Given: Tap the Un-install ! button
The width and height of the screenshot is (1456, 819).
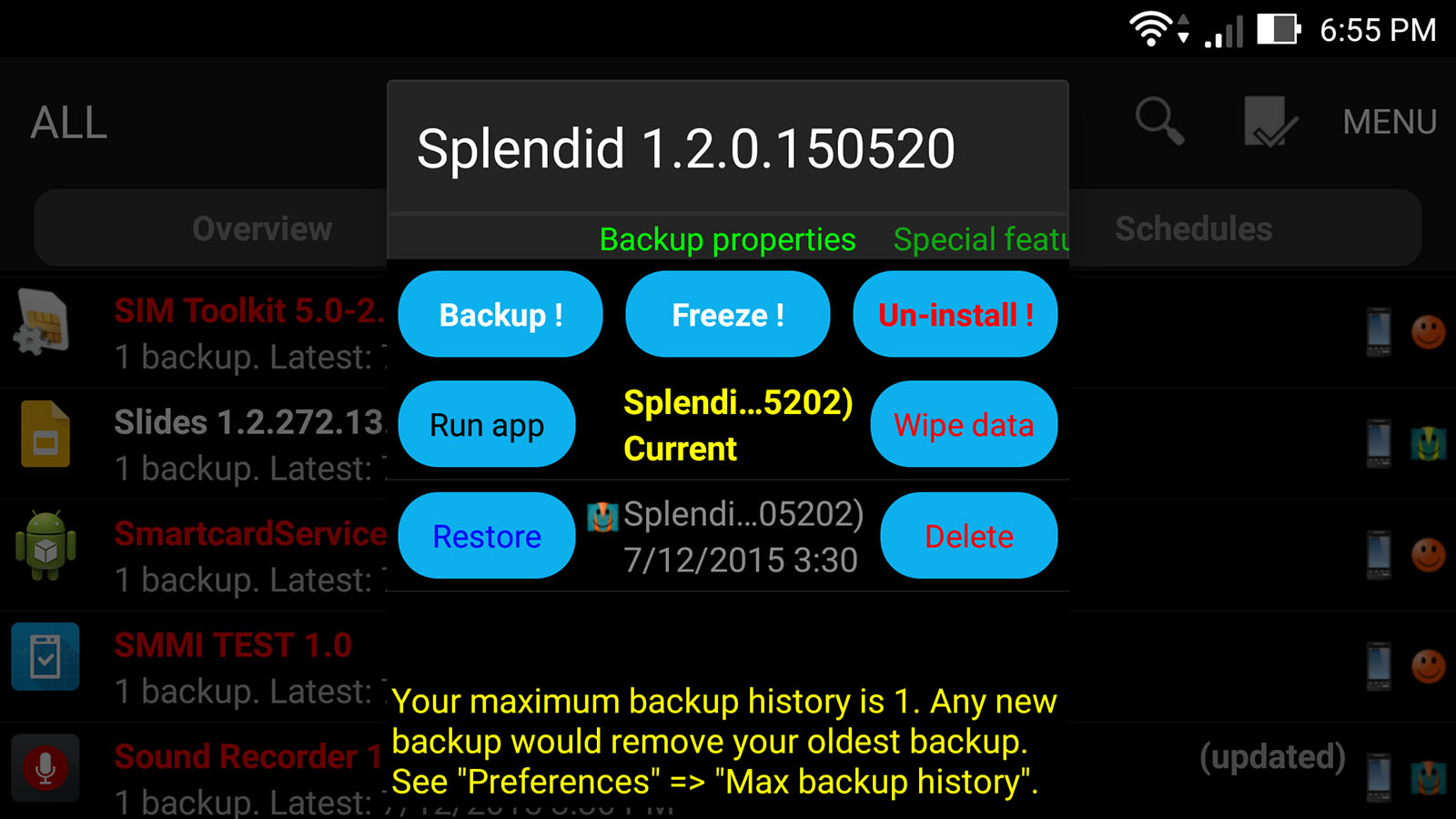Looking at the screenshot, I should click(x=955, y=314).
